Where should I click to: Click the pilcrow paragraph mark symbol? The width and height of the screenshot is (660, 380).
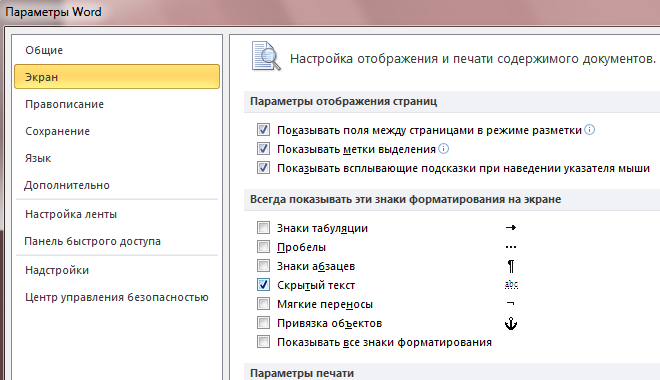(x=511, y=266)
